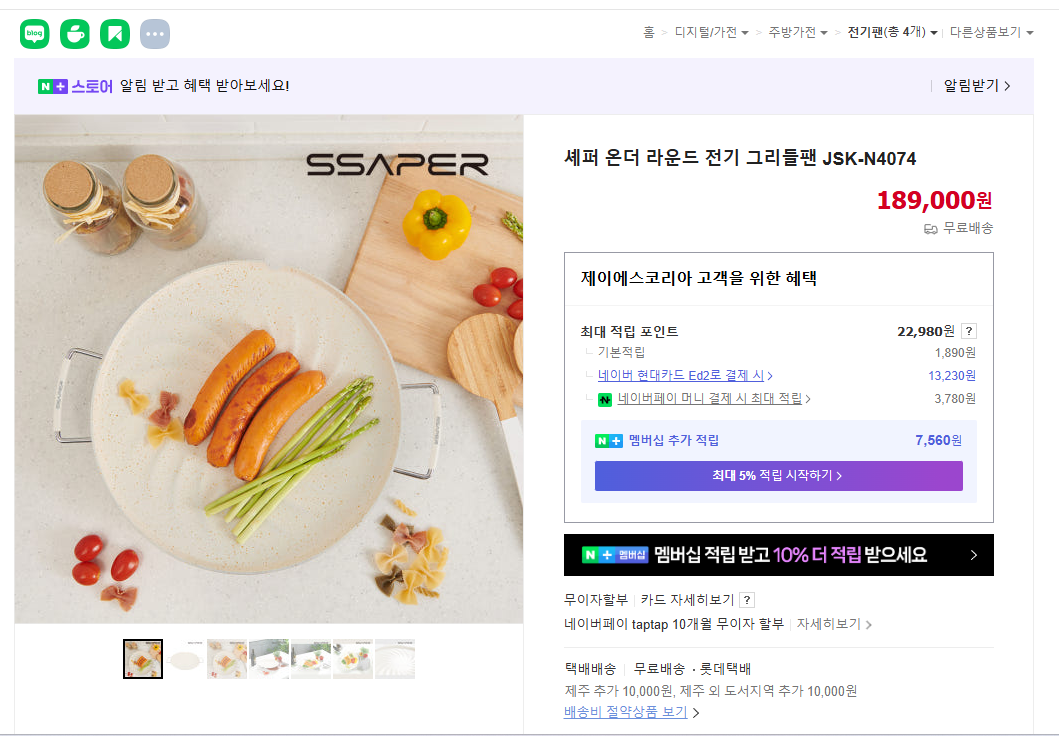This screenshot has width=1059, height=736.
Task: Open the 전기팬(총 4개) category dropdown
Action: coord(892,32)
